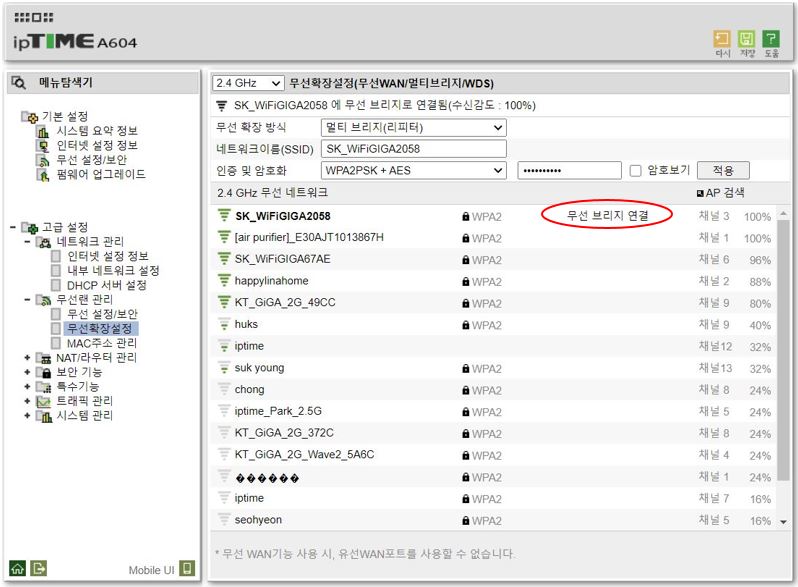Click the NAT/라우터 관리 folder icon
The height and width of the screenshot is (587, 798).
point(44,358)
